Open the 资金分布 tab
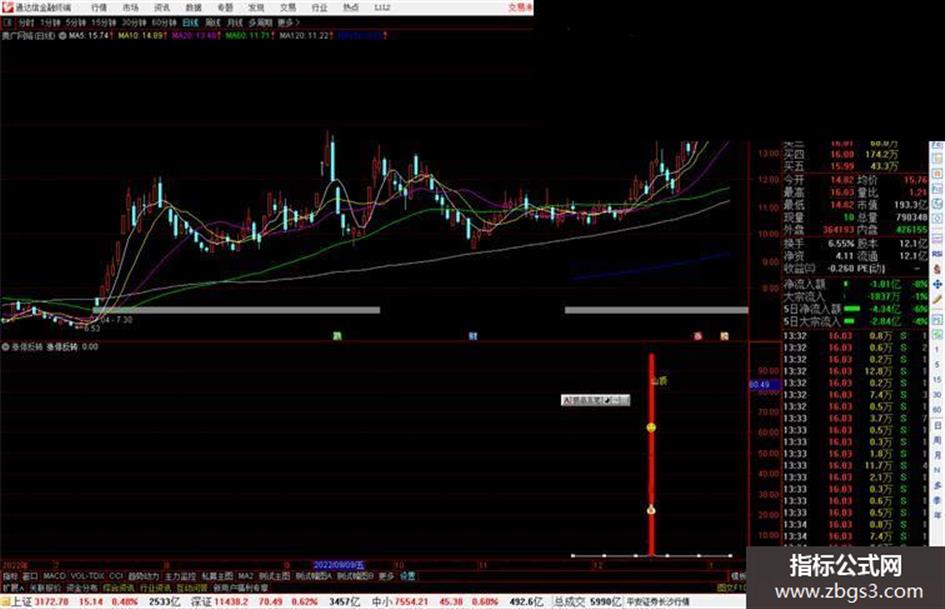The image size is (945, 609). pos(82,588)
